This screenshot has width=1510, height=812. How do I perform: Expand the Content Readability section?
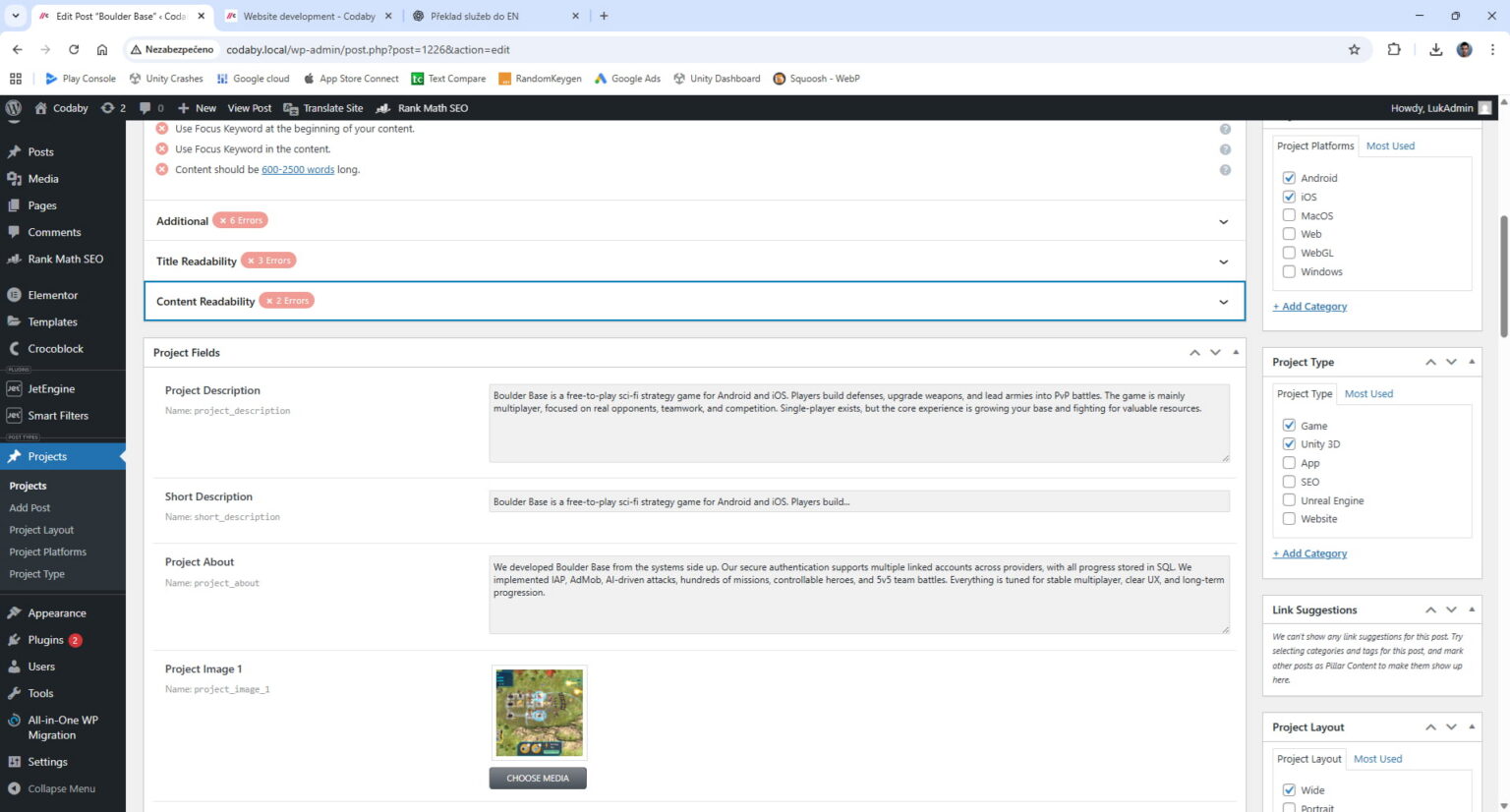click(x=1224, y=302)
